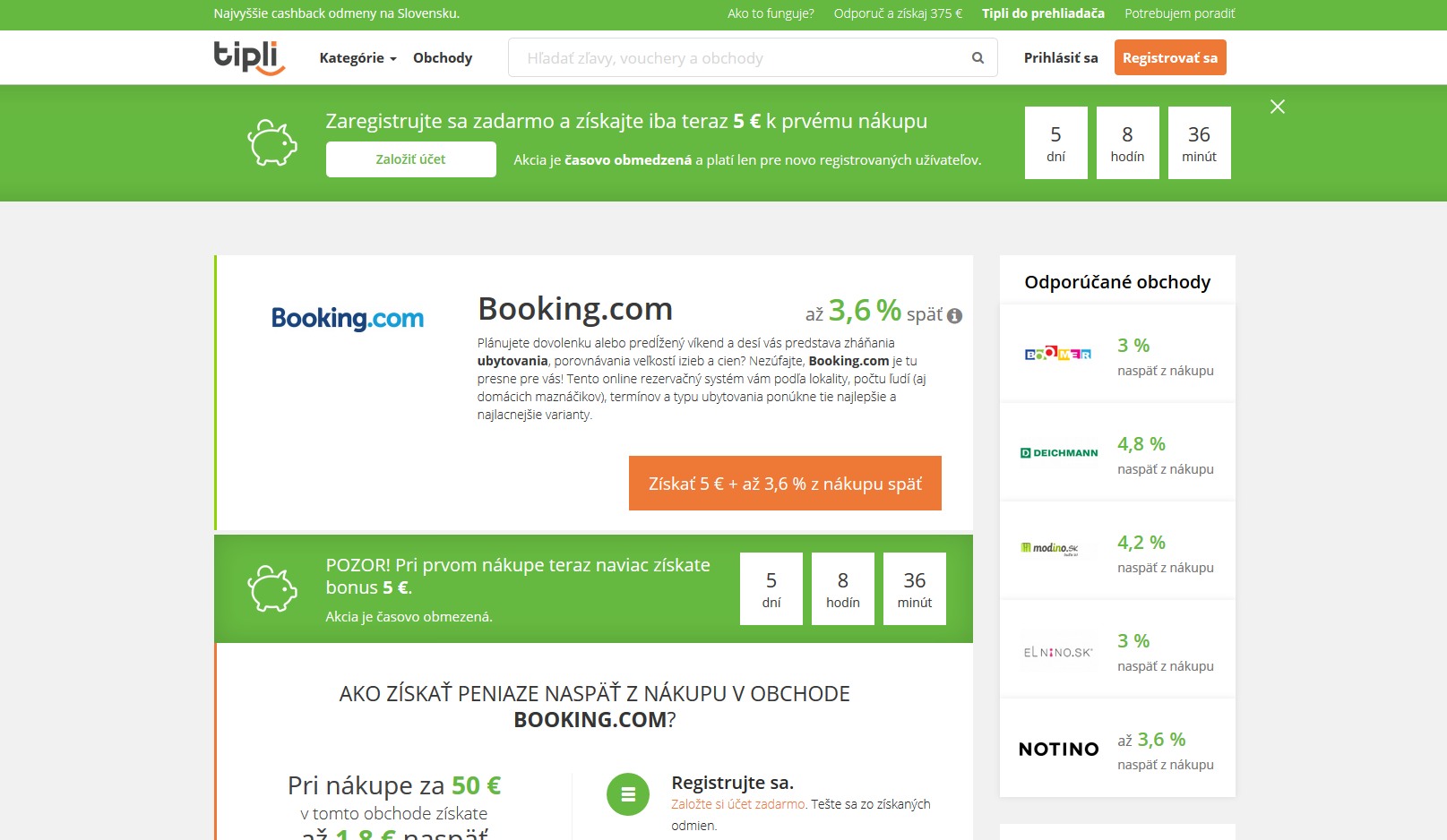Open the Obchody menu item

tap(443, 58)
